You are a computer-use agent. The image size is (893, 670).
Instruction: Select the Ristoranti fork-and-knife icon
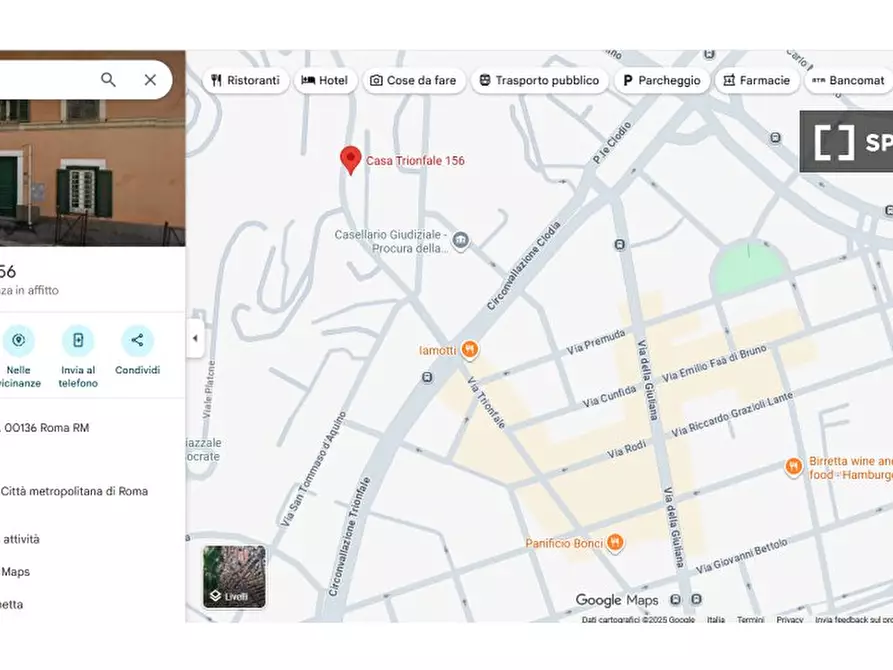pos(216,80)
